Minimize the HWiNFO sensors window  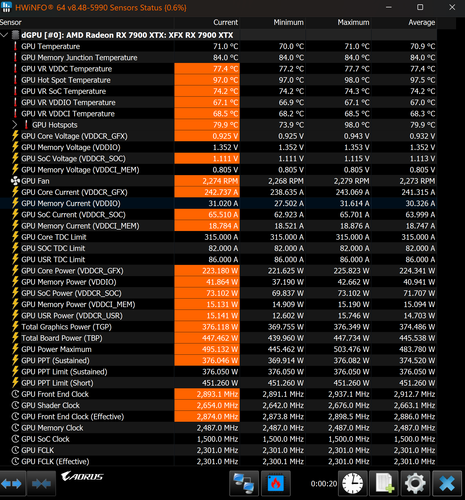(x=389, y=7)
